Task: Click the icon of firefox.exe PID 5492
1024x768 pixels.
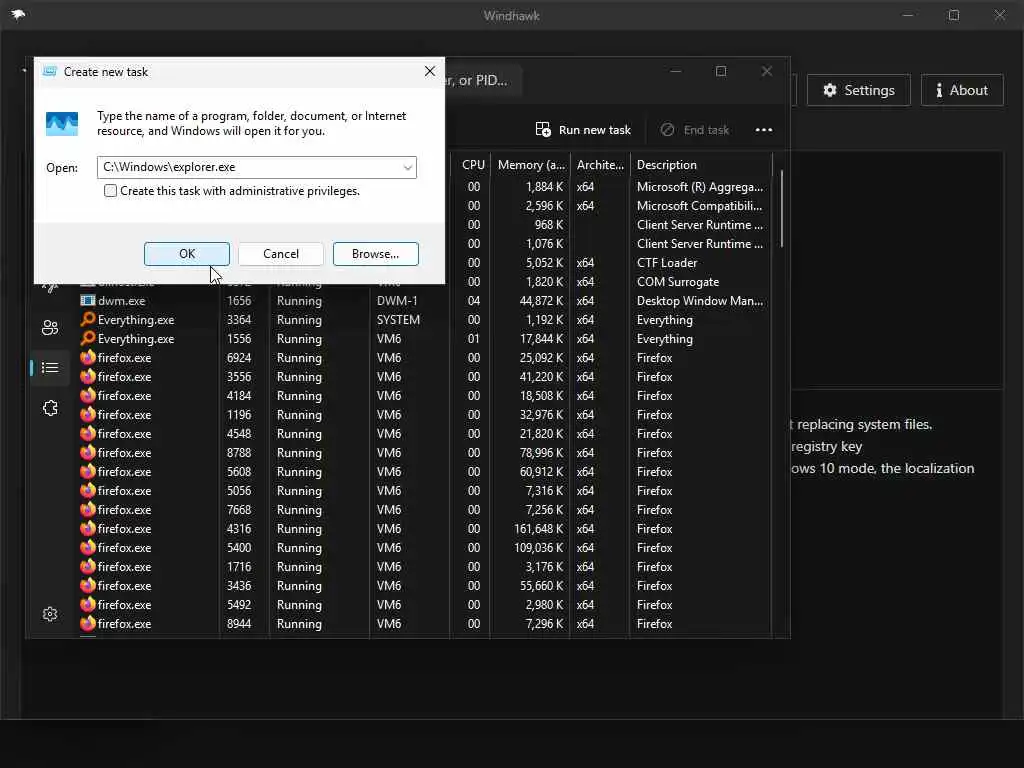Action: tap(88, 604)
